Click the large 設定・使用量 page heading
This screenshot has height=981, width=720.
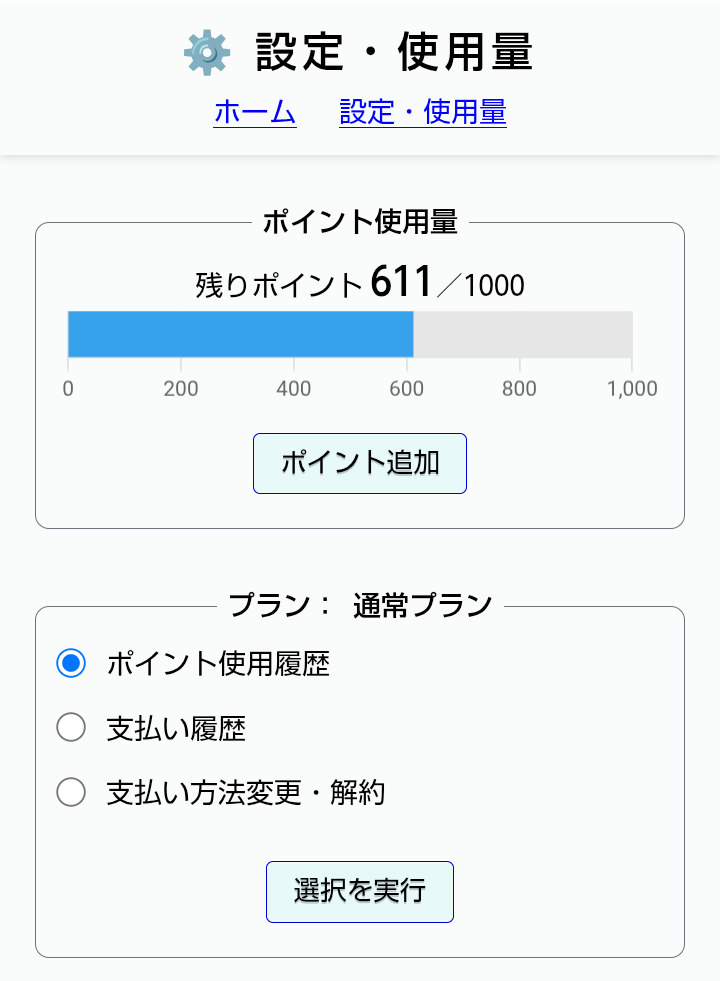pos(394,52)
